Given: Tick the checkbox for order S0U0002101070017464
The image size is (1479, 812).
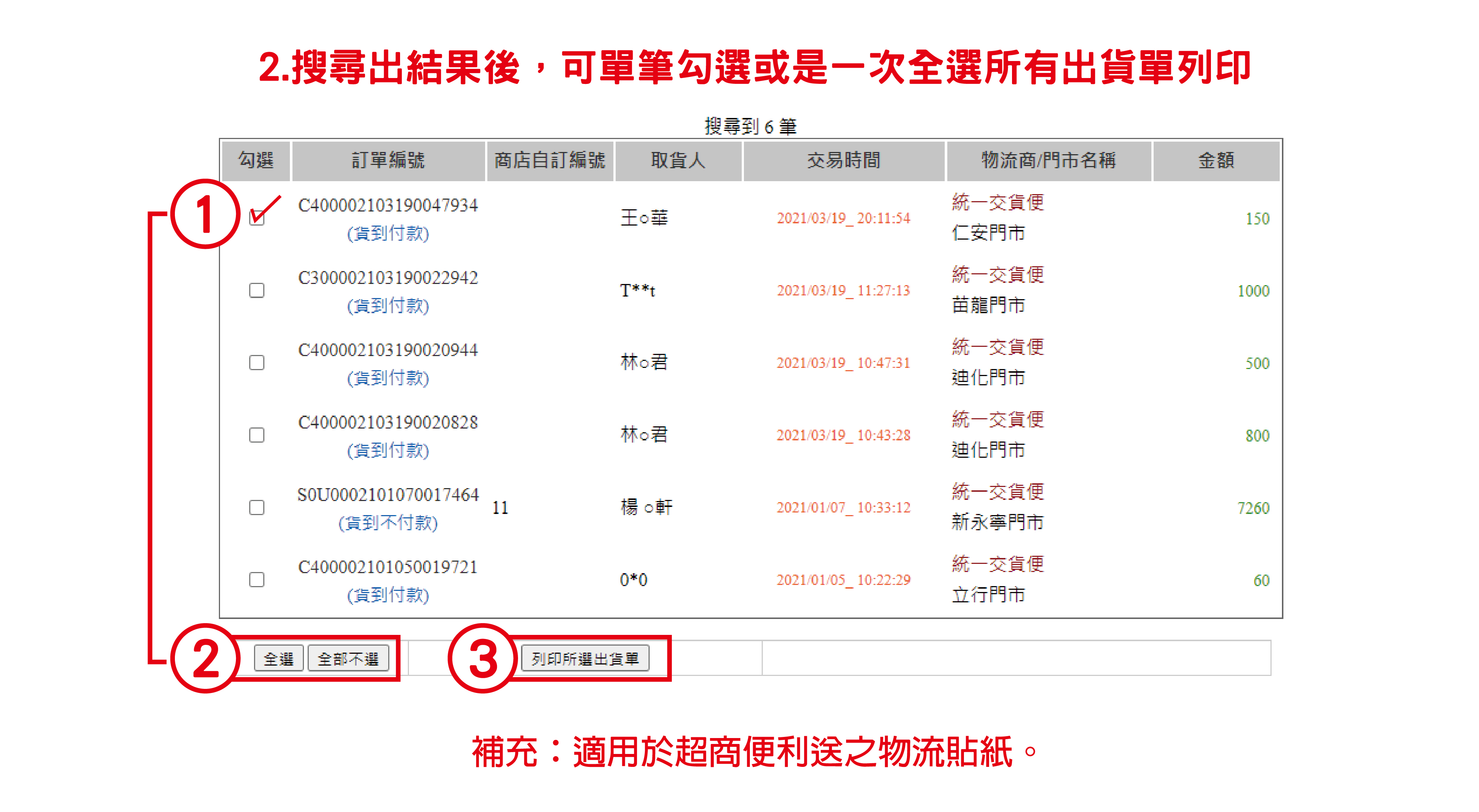Looking at the screenshot, I should [x=257, y=508].
